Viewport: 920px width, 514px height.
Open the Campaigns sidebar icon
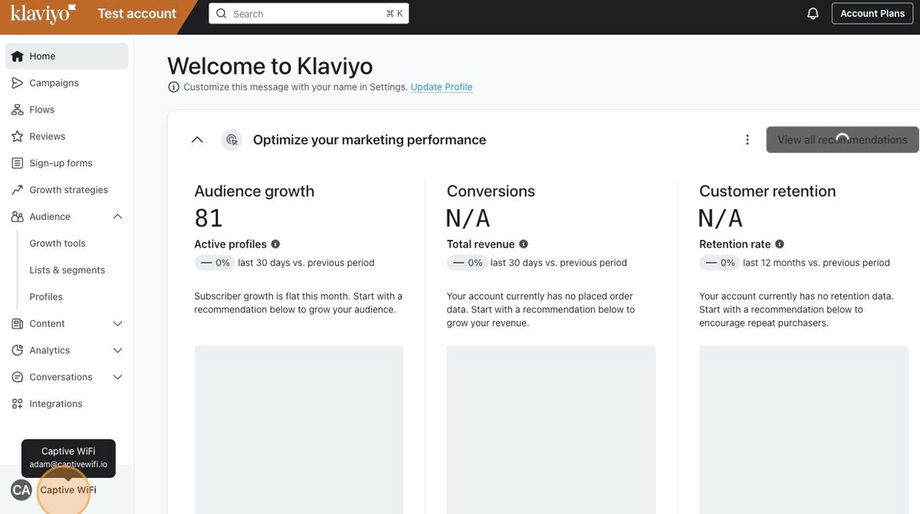click(x=17, y=83)
